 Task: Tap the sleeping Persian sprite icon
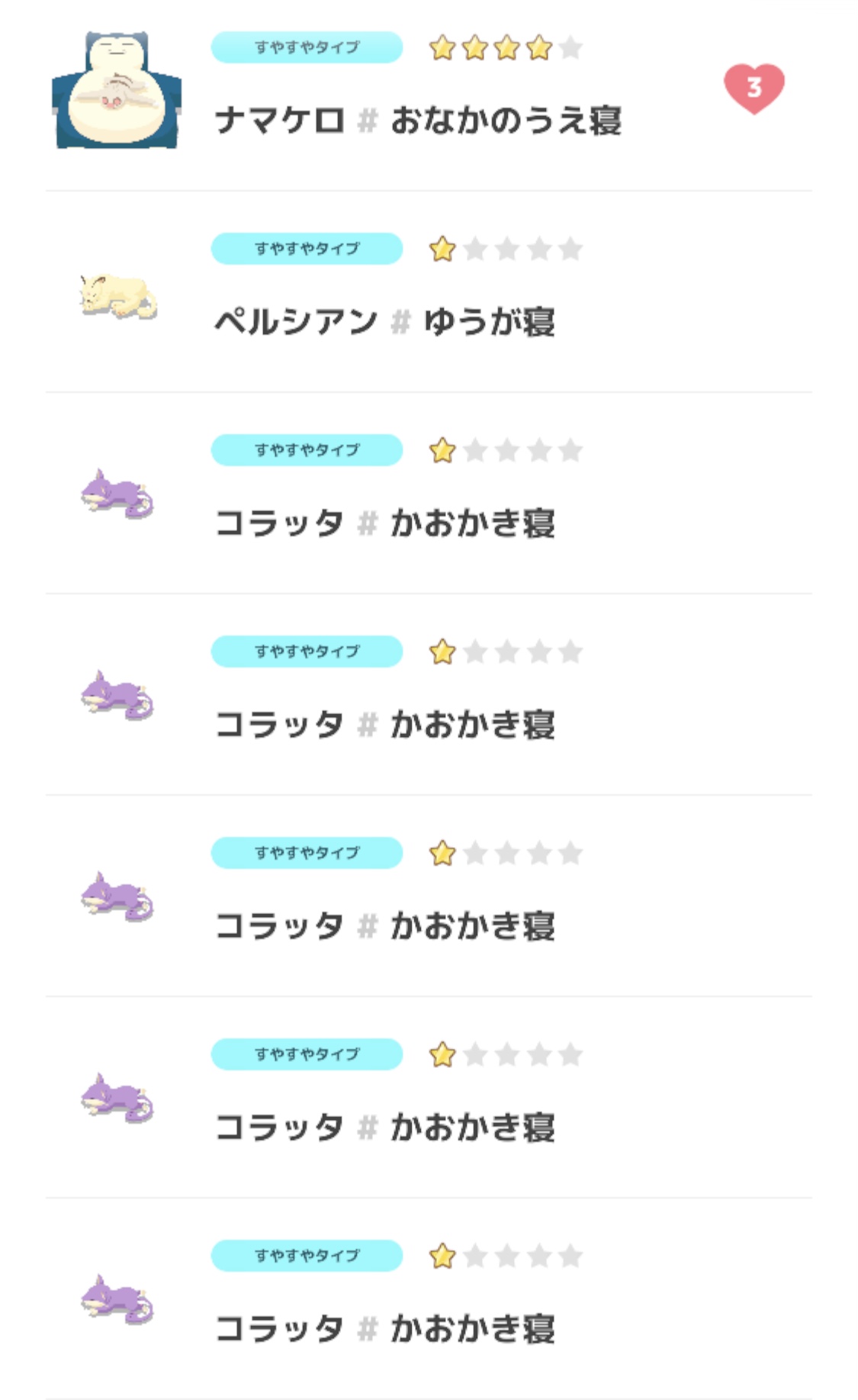coord(118,296)
